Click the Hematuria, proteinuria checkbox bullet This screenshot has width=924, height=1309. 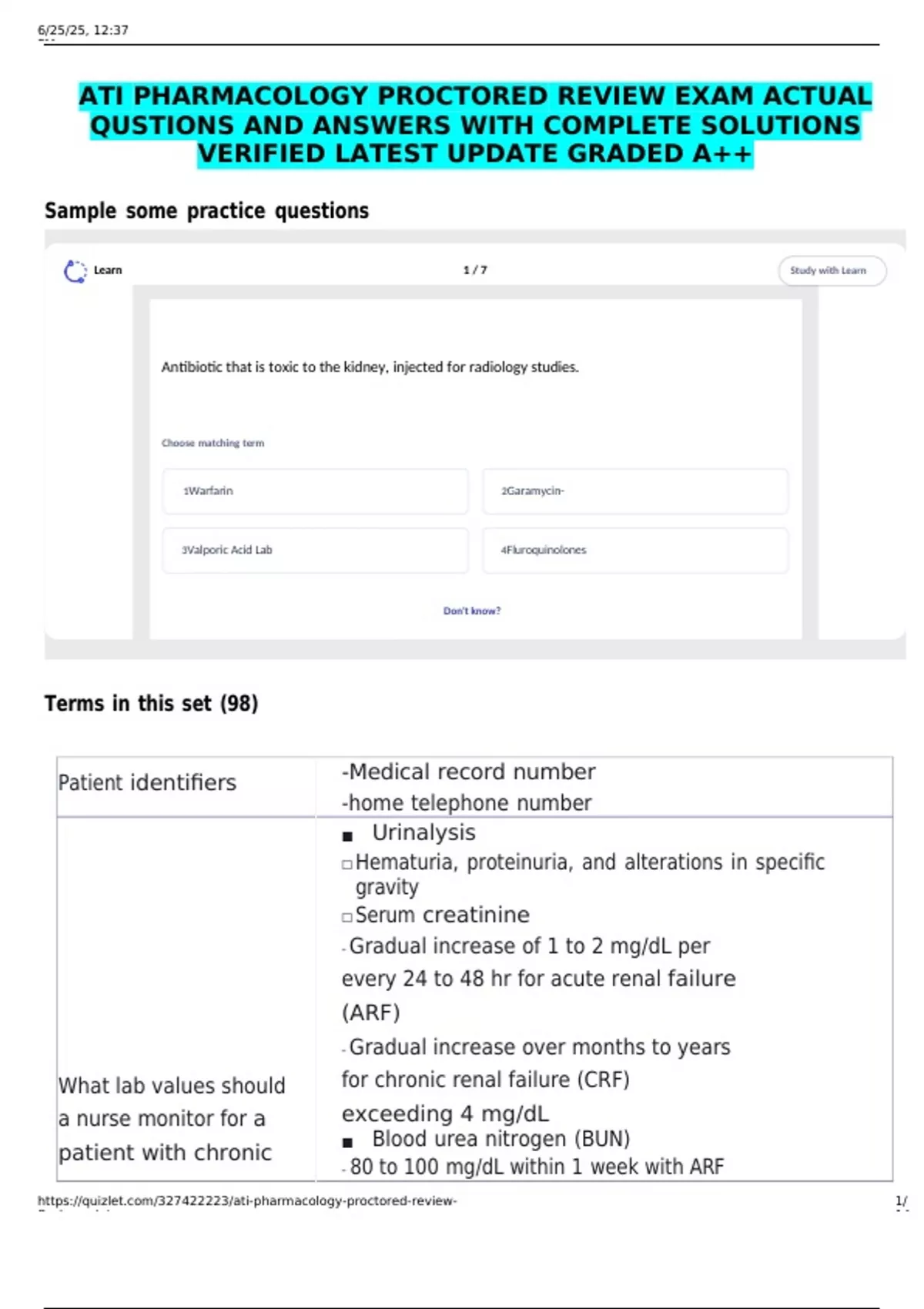coord(583,874)
